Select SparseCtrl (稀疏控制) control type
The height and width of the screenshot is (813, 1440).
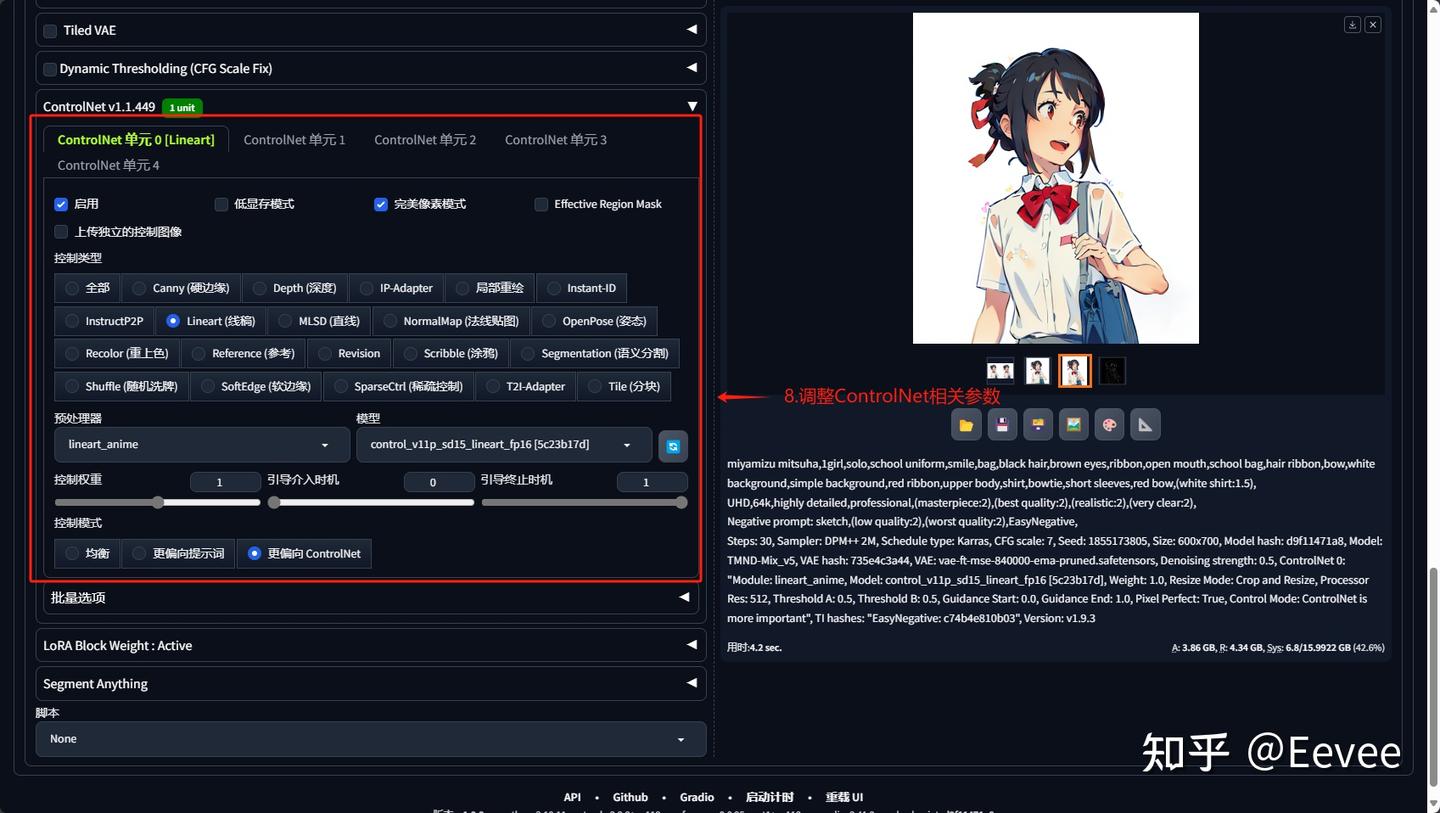[x=400, y=387]
